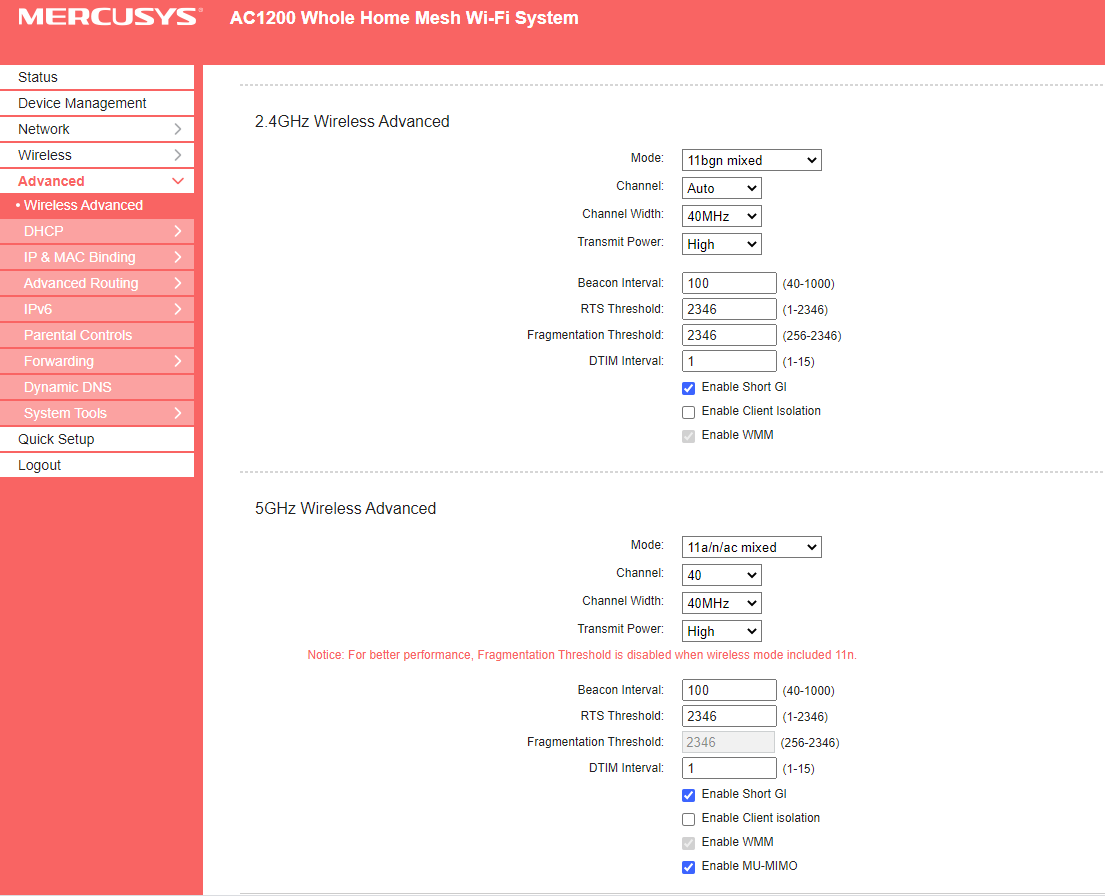Open 2.4GHz Mode dropdown 11bgn mixed
The height and width of the screenshot is (896, 1105).
[751, 160]
